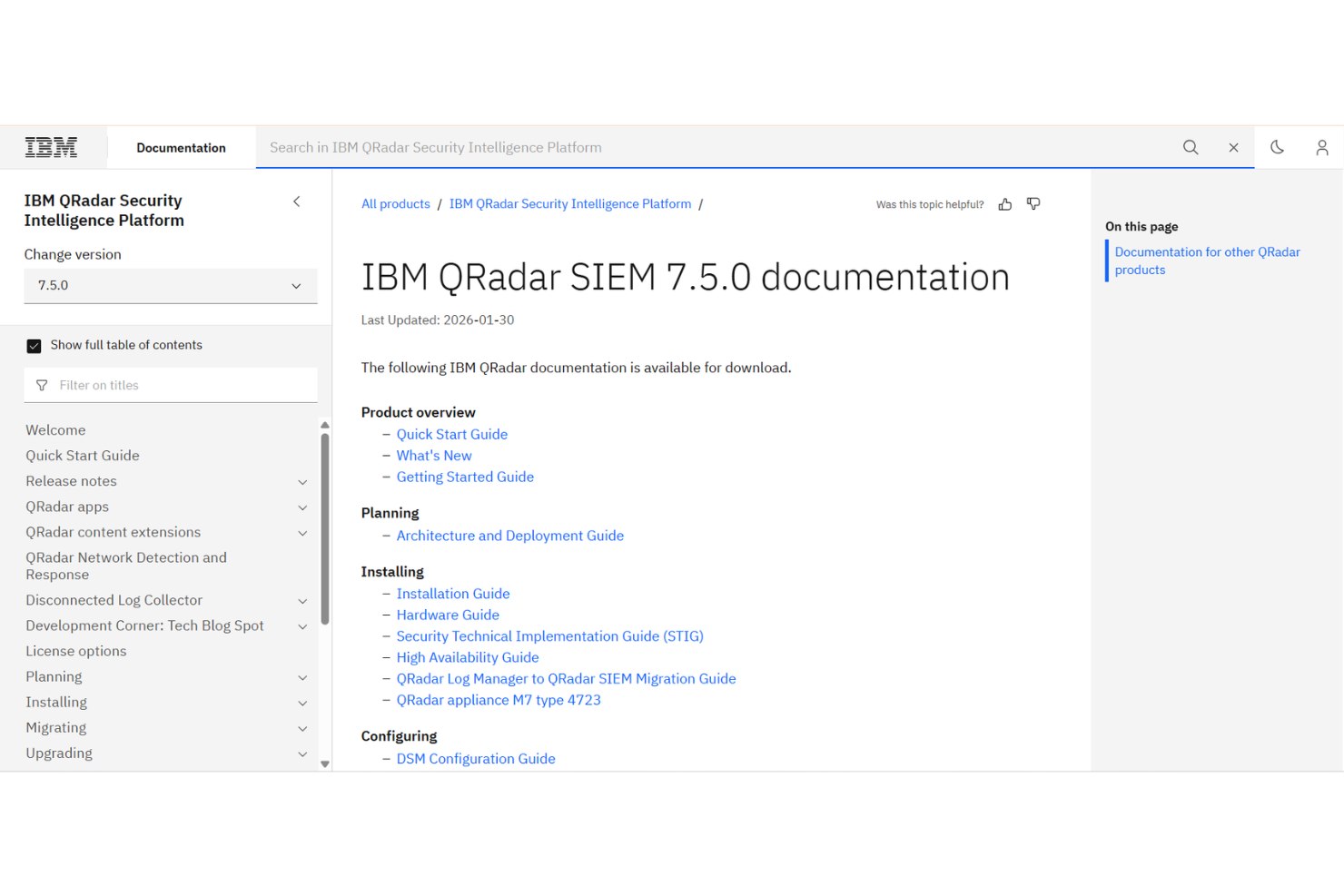Viewport: 1344px width, 896px height.
Task: Expand the Planning chevron in sidebar
Action: pos(302,677)
